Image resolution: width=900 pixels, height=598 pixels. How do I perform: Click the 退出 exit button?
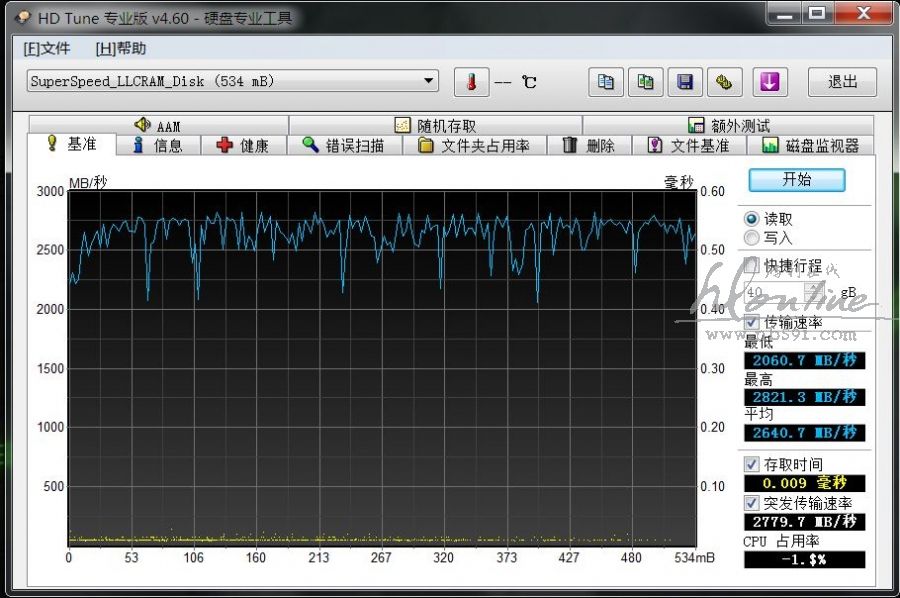point(842,82)
